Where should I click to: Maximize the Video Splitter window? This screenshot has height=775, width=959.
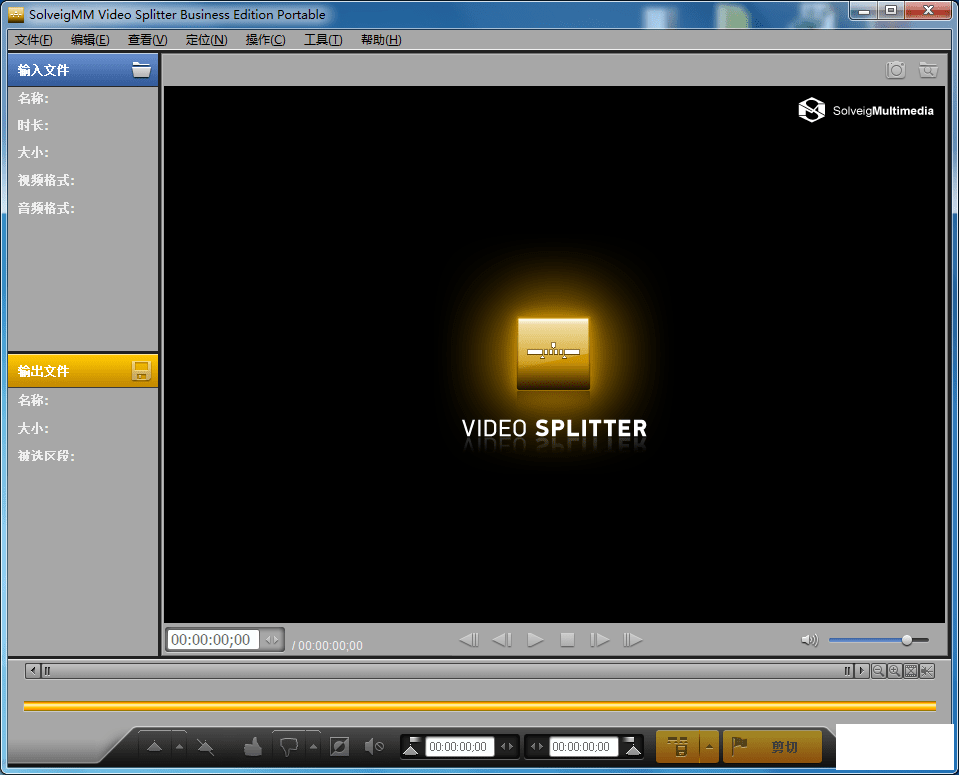click(x=891, y=10)
